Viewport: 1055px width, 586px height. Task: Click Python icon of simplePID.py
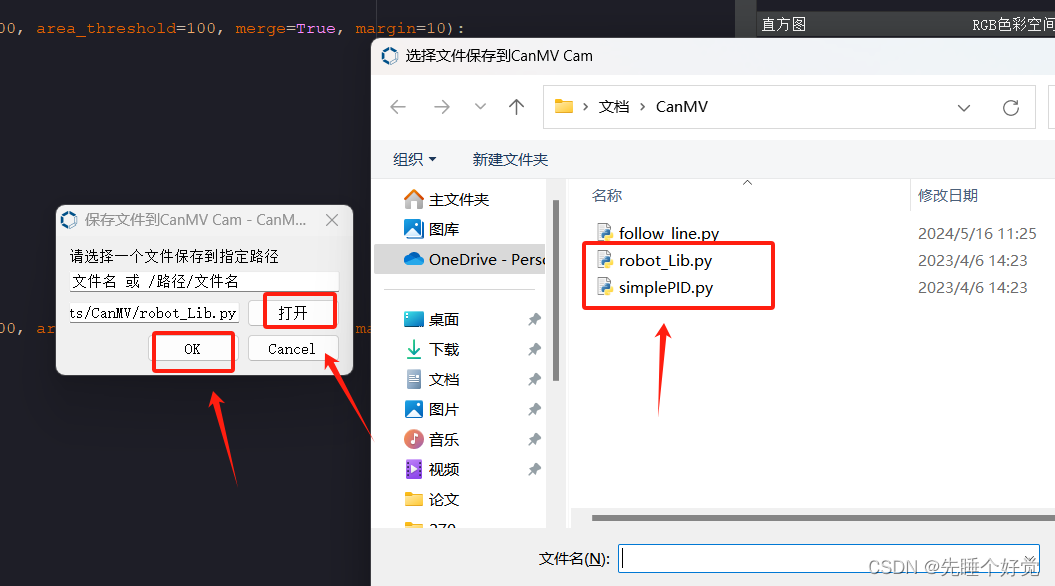click(605, 287)
